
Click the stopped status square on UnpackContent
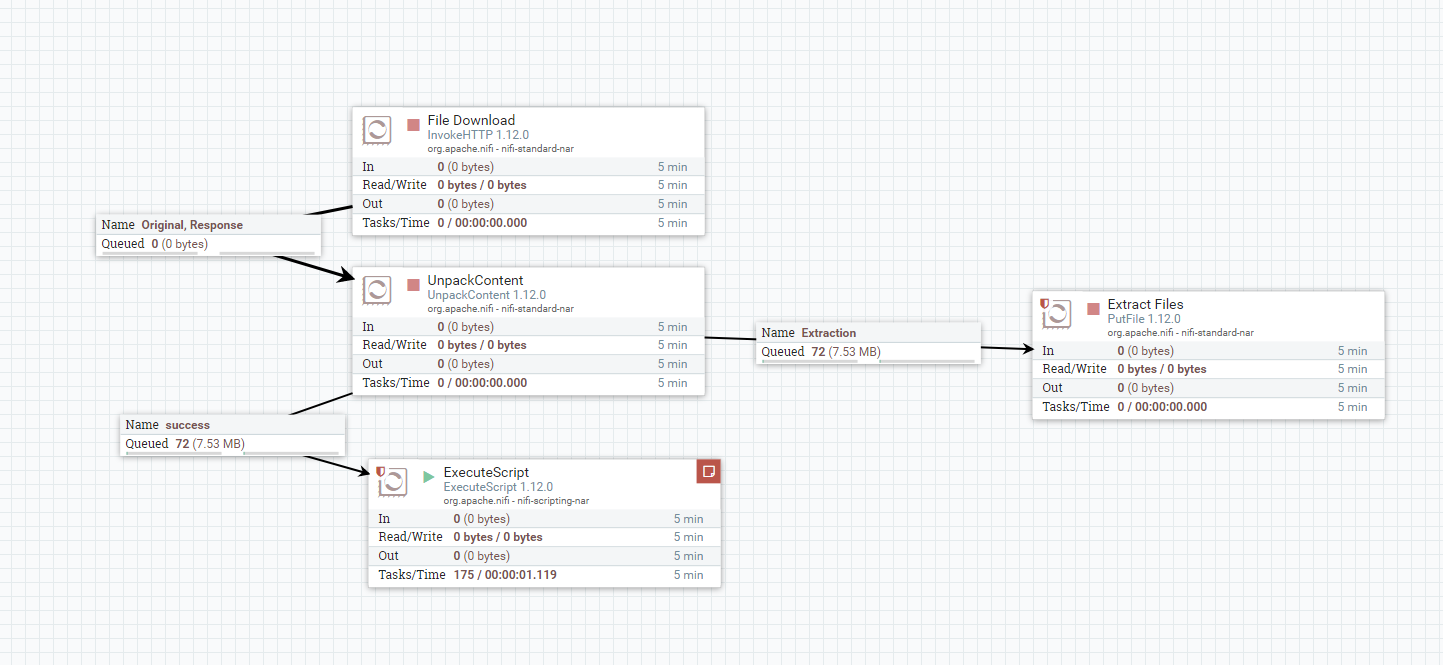413,285
